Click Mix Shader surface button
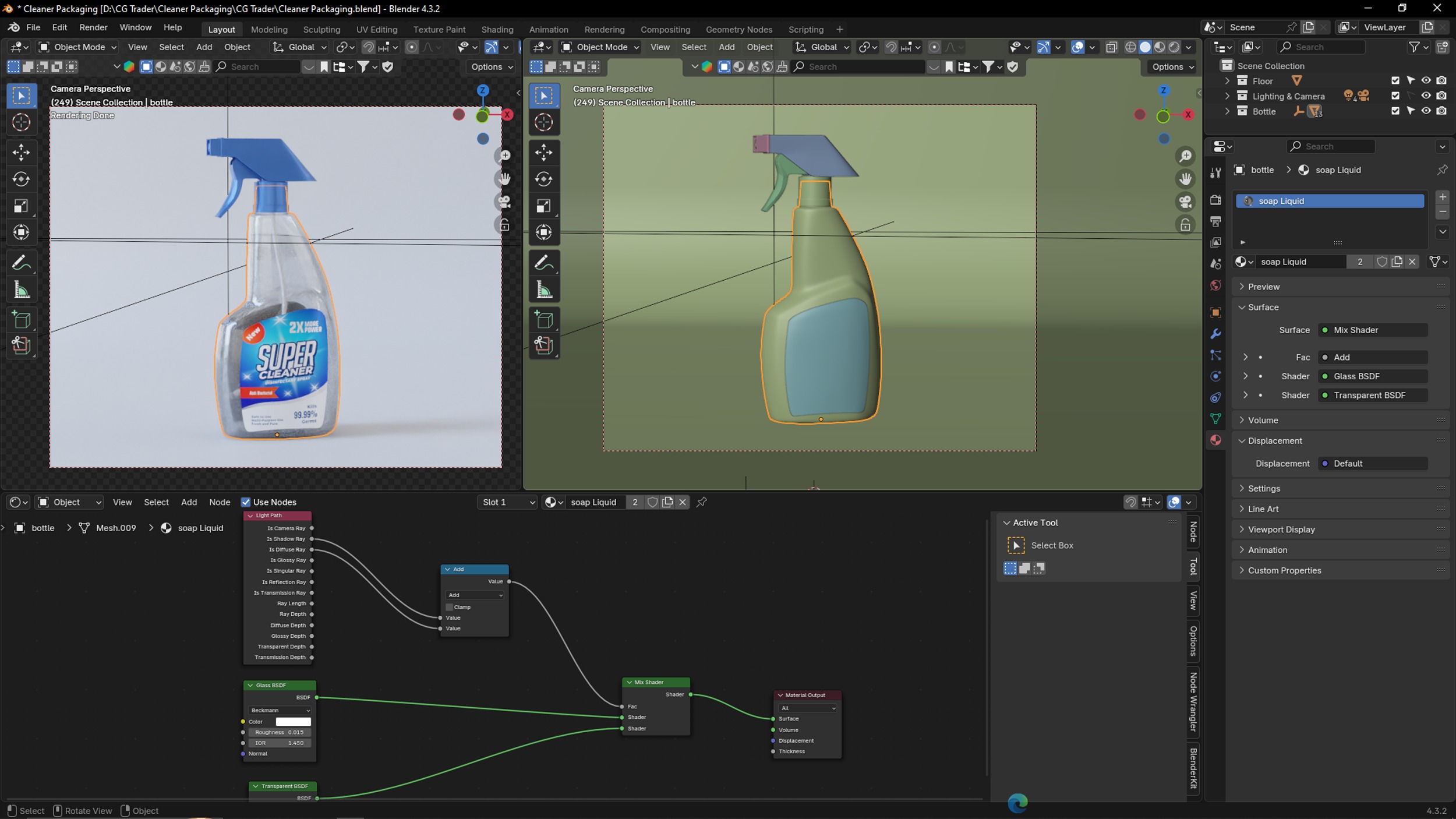The image size is (1456, 819). coord(1373,330)
